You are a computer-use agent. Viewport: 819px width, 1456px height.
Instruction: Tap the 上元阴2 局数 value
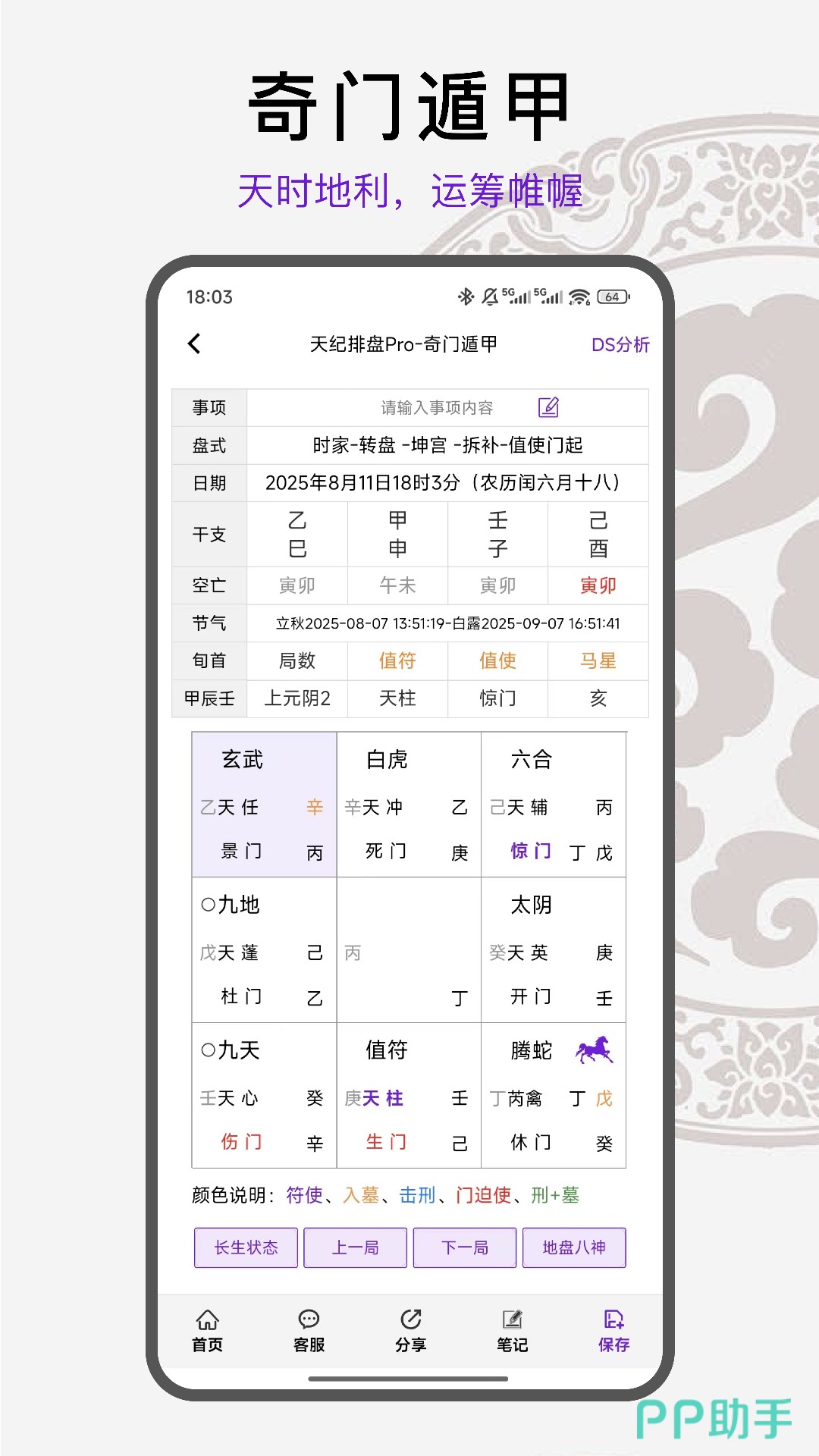point(297,698)
